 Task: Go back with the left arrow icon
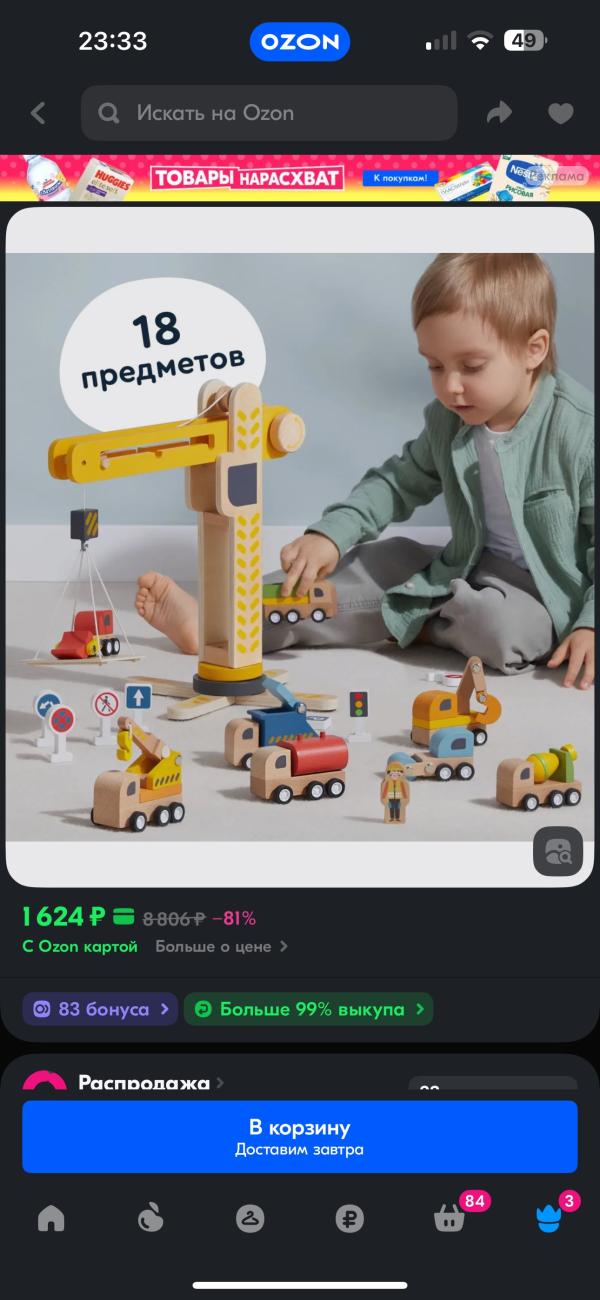tap(38, 113)
